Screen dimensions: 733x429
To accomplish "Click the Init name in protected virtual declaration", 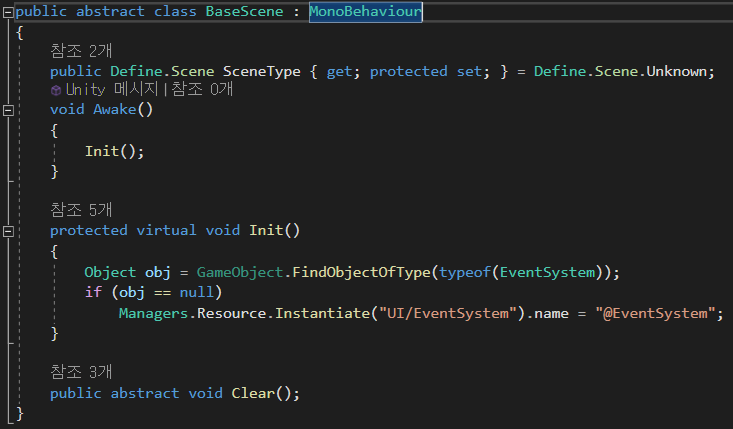I will pyautogui.click(x=266, y=230).
